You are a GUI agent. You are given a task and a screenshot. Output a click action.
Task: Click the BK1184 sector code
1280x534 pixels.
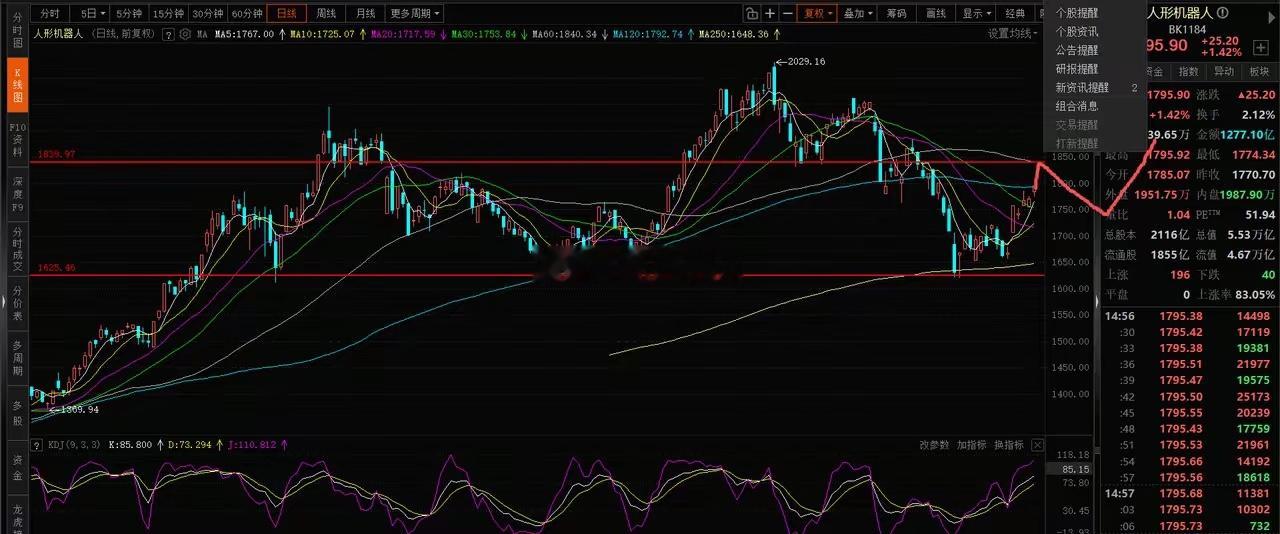(x=1189, y=32)
